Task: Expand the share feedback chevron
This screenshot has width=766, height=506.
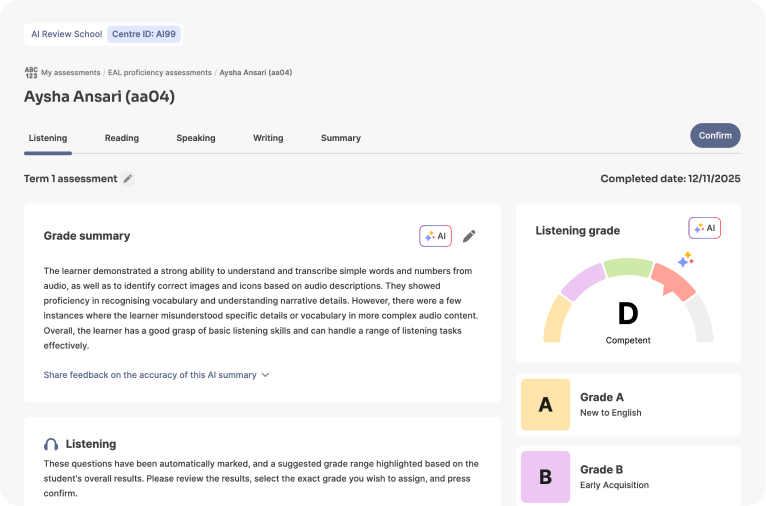Action: pos(265,375)
